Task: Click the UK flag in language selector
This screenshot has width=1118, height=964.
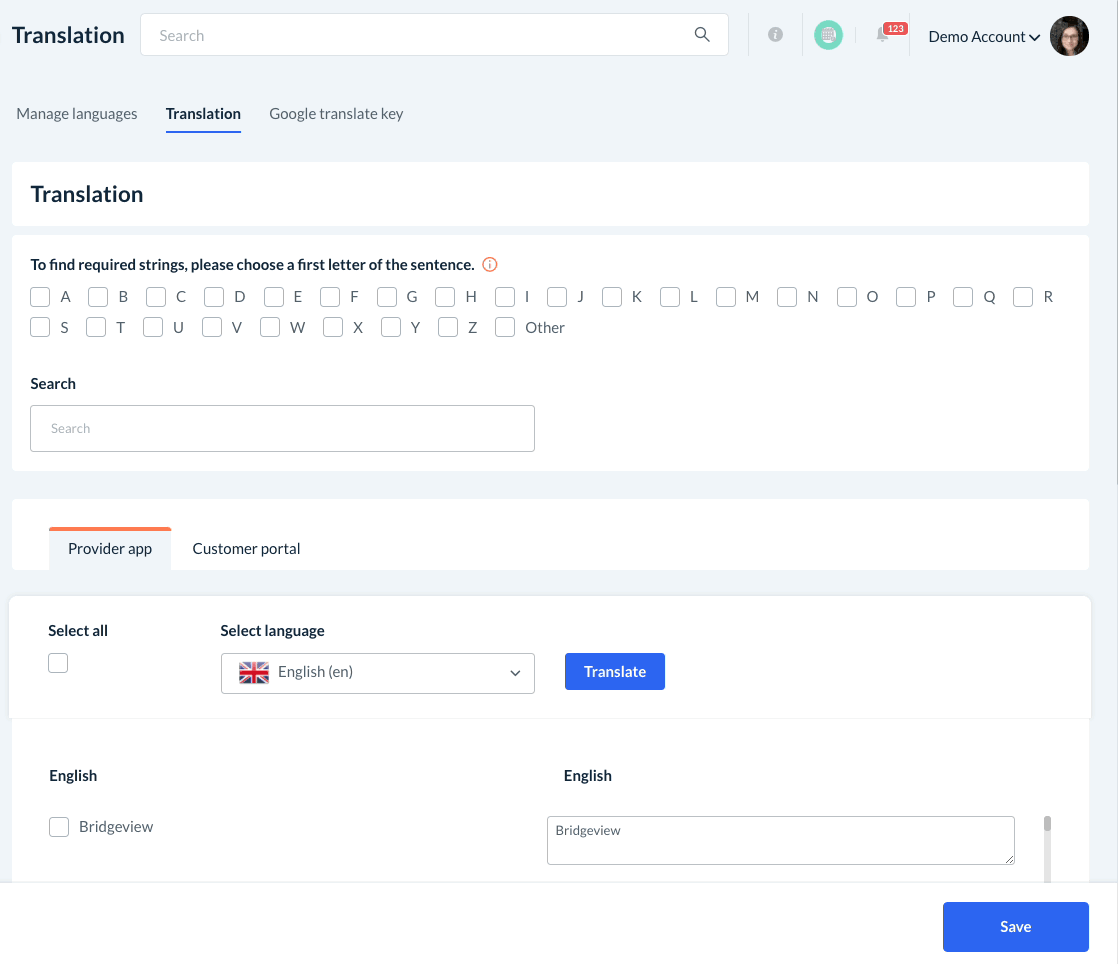Action: [254, 673]
